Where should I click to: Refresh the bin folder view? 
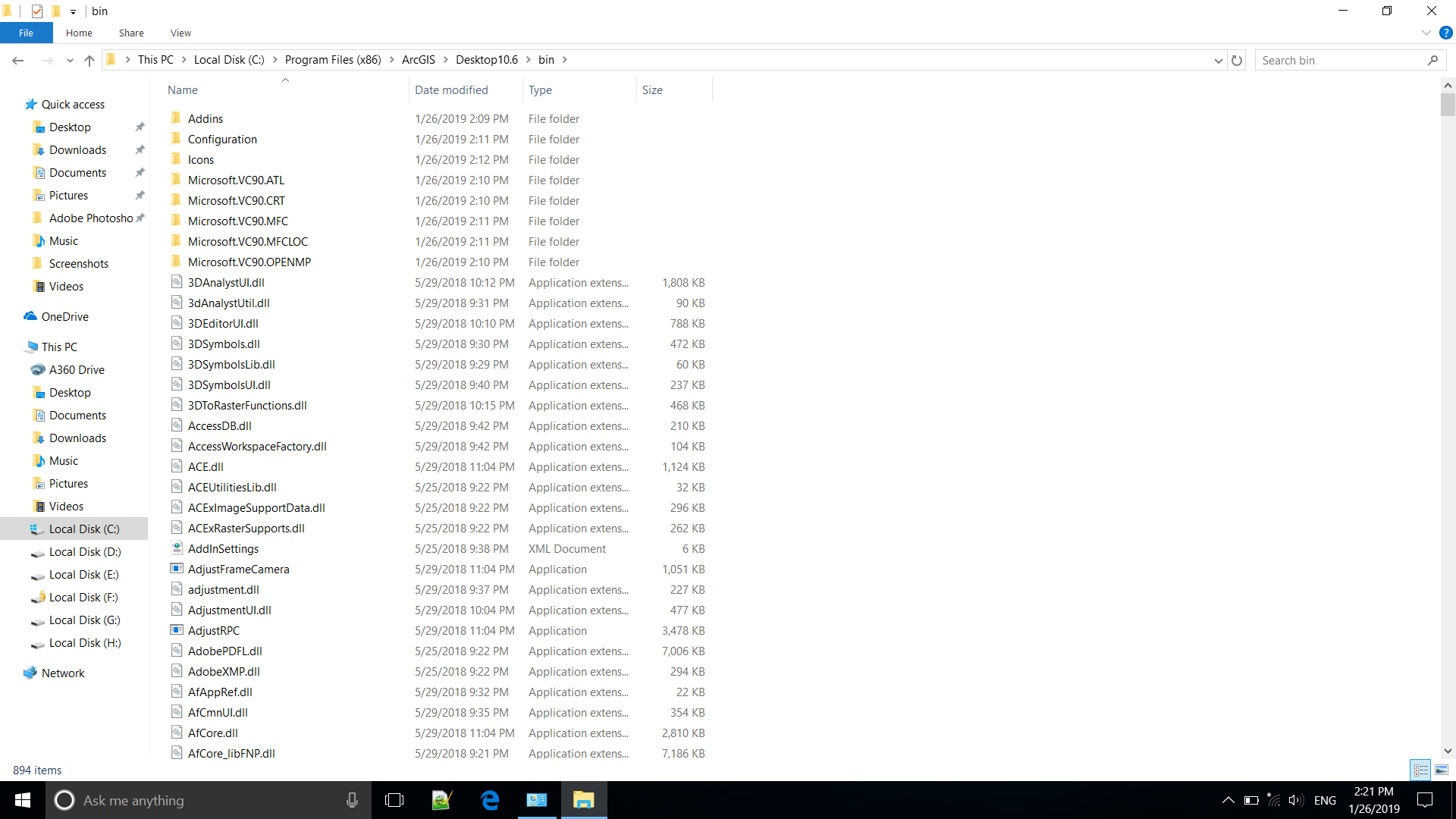1237,61
